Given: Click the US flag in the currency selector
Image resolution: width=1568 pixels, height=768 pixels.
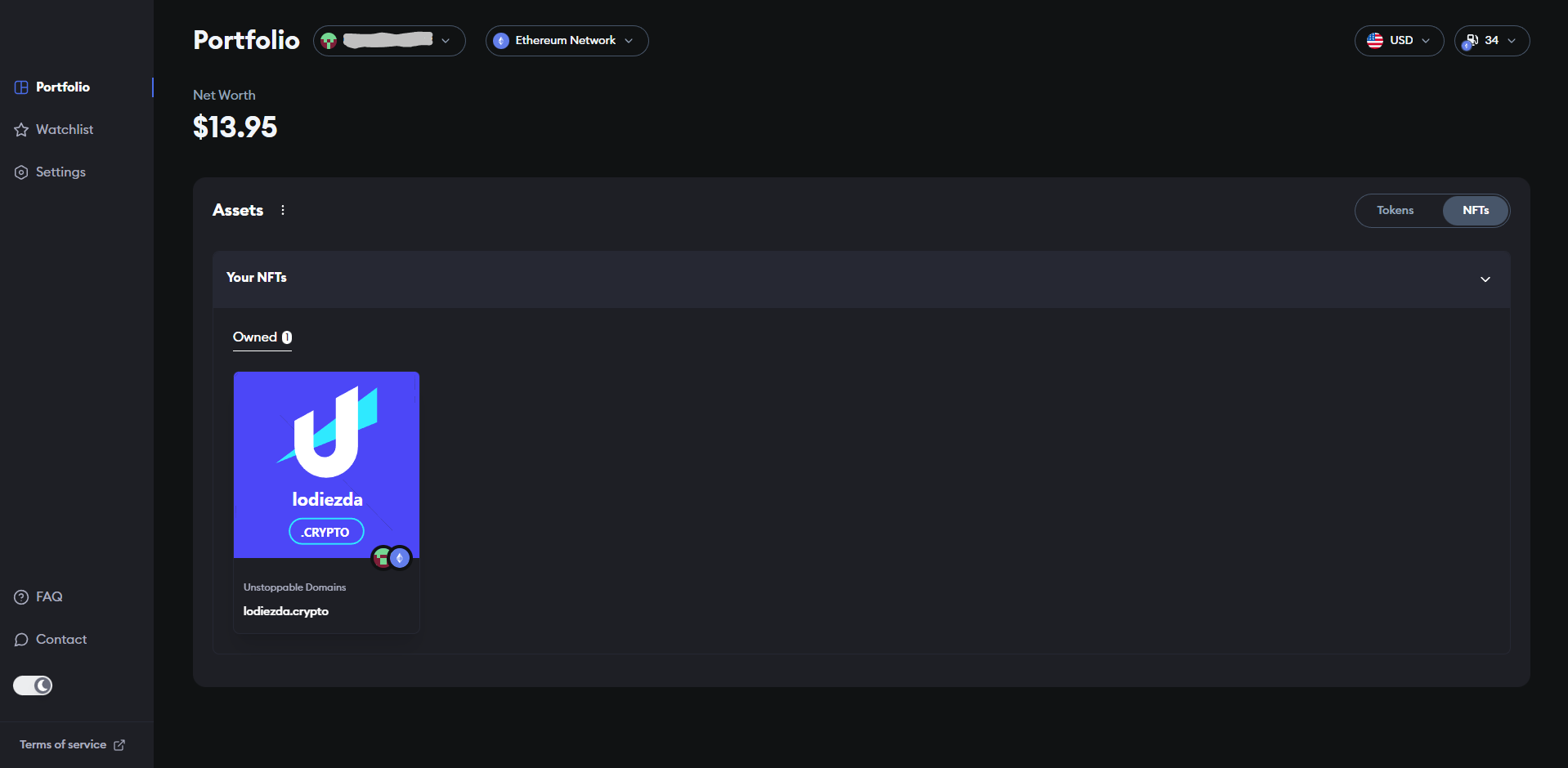Looking at the screenshot, I should (1373, 40).
